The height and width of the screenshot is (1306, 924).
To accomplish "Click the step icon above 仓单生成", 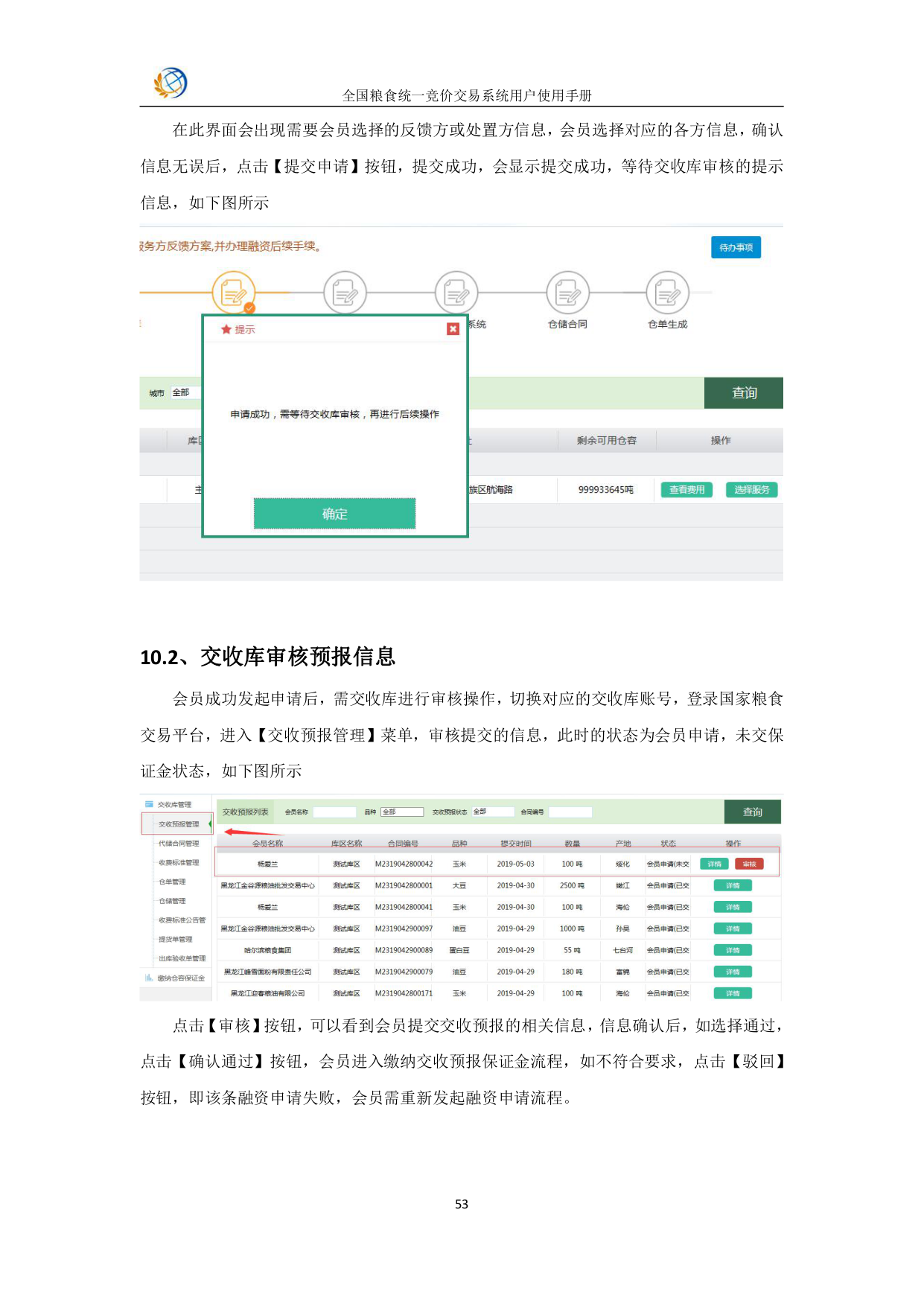I will click(667, 293).
